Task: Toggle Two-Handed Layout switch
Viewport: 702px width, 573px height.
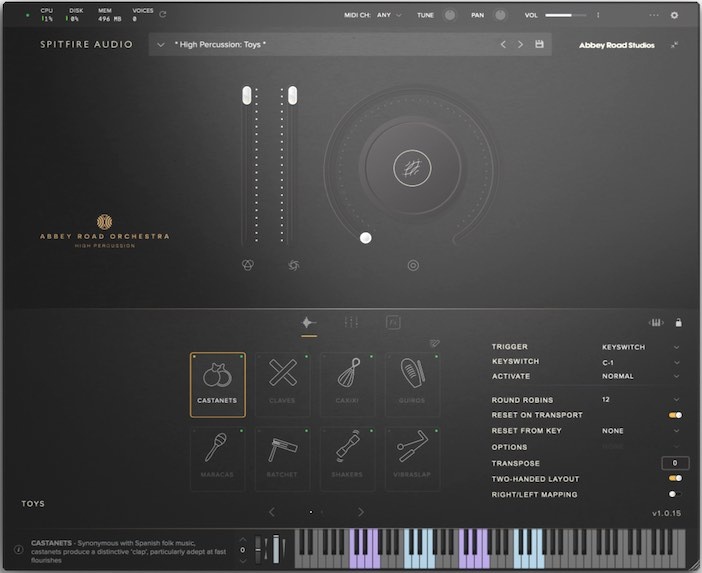Action: (x=675, y=478)
